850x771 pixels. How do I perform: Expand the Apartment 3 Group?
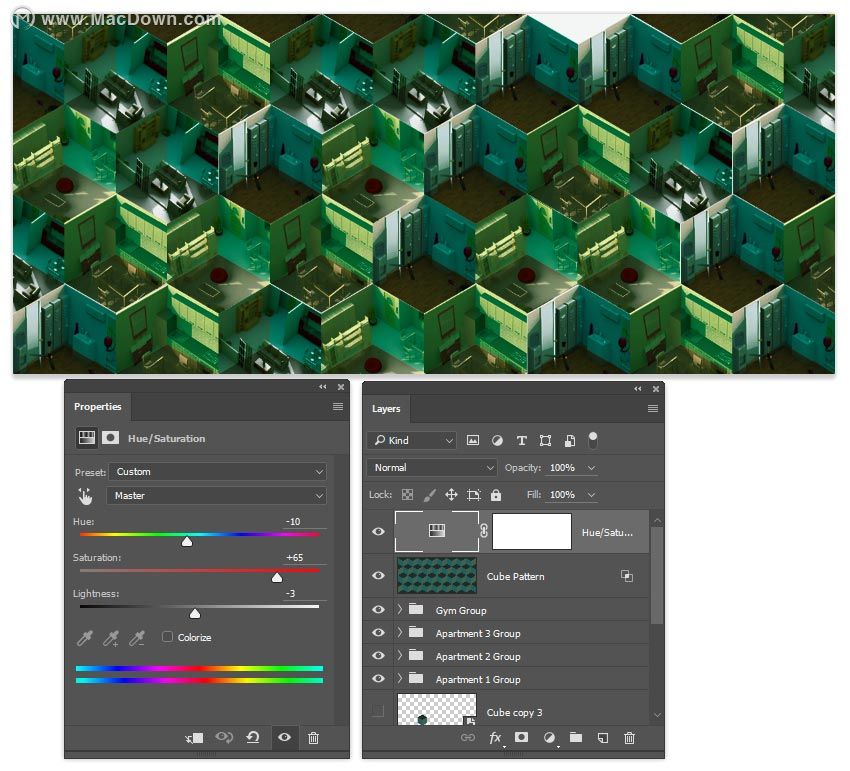click(400, 632)
